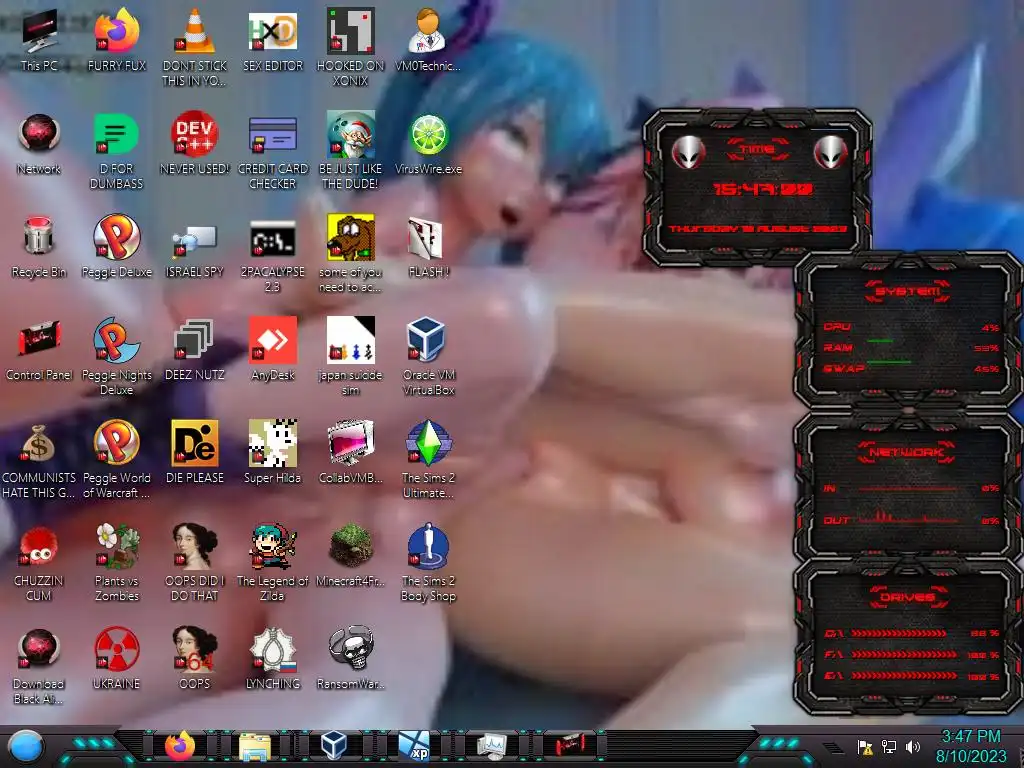
Task: Select the HOOKED ON XONIX icon
Action: [351, 47]
